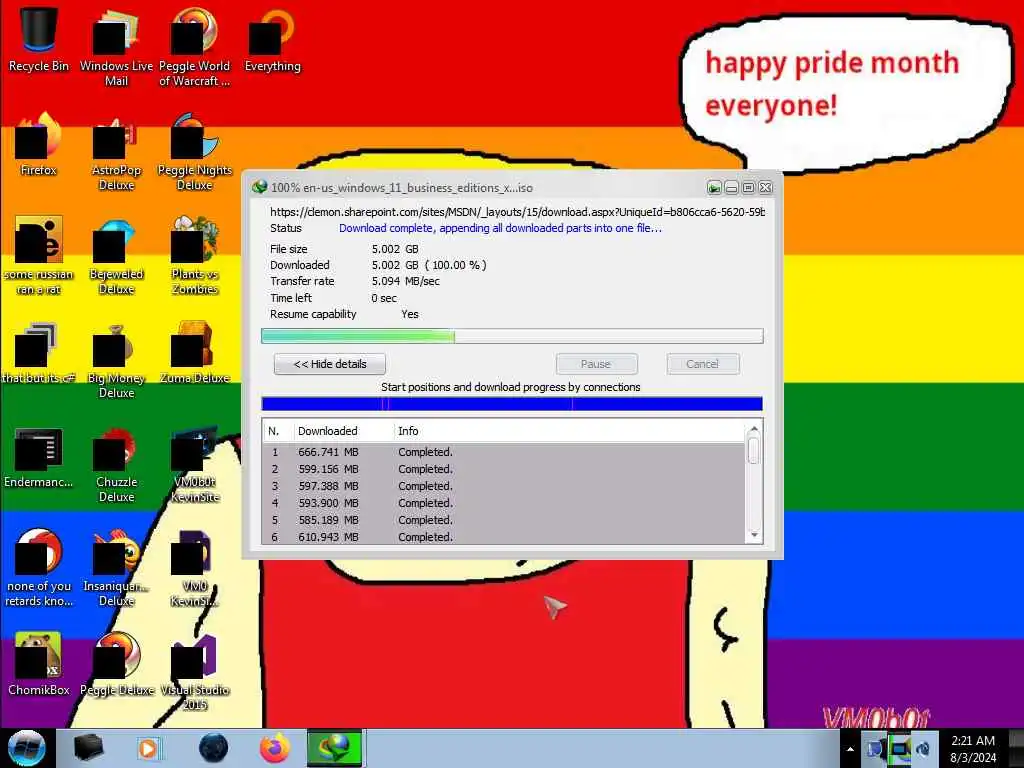Select the Peggle Nights Deluxe icon
The height and width of the screenshot is (768, 1024).
coord(195,152)
